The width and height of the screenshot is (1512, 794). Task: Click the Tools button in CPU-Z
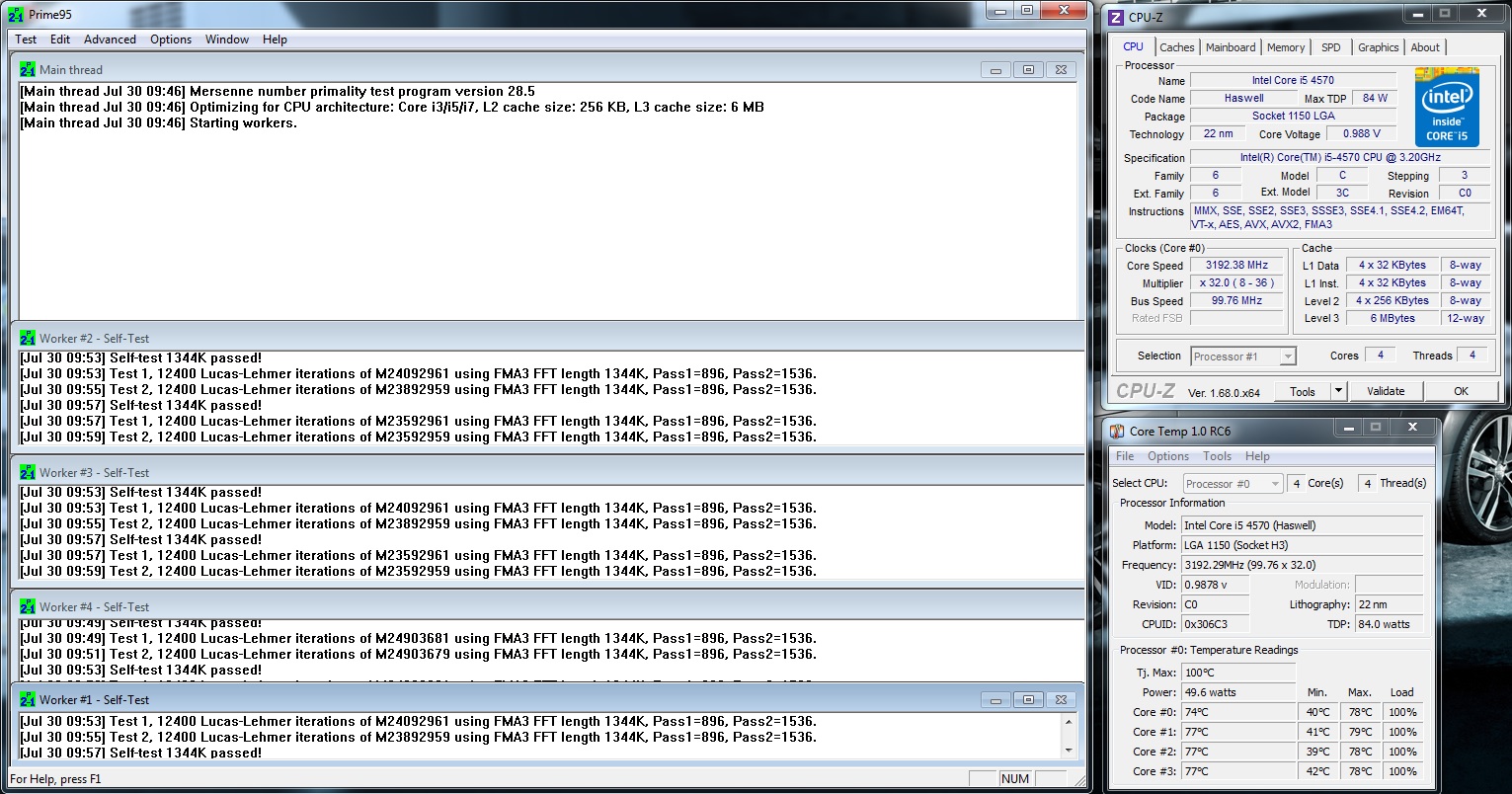click(1303, 391)
